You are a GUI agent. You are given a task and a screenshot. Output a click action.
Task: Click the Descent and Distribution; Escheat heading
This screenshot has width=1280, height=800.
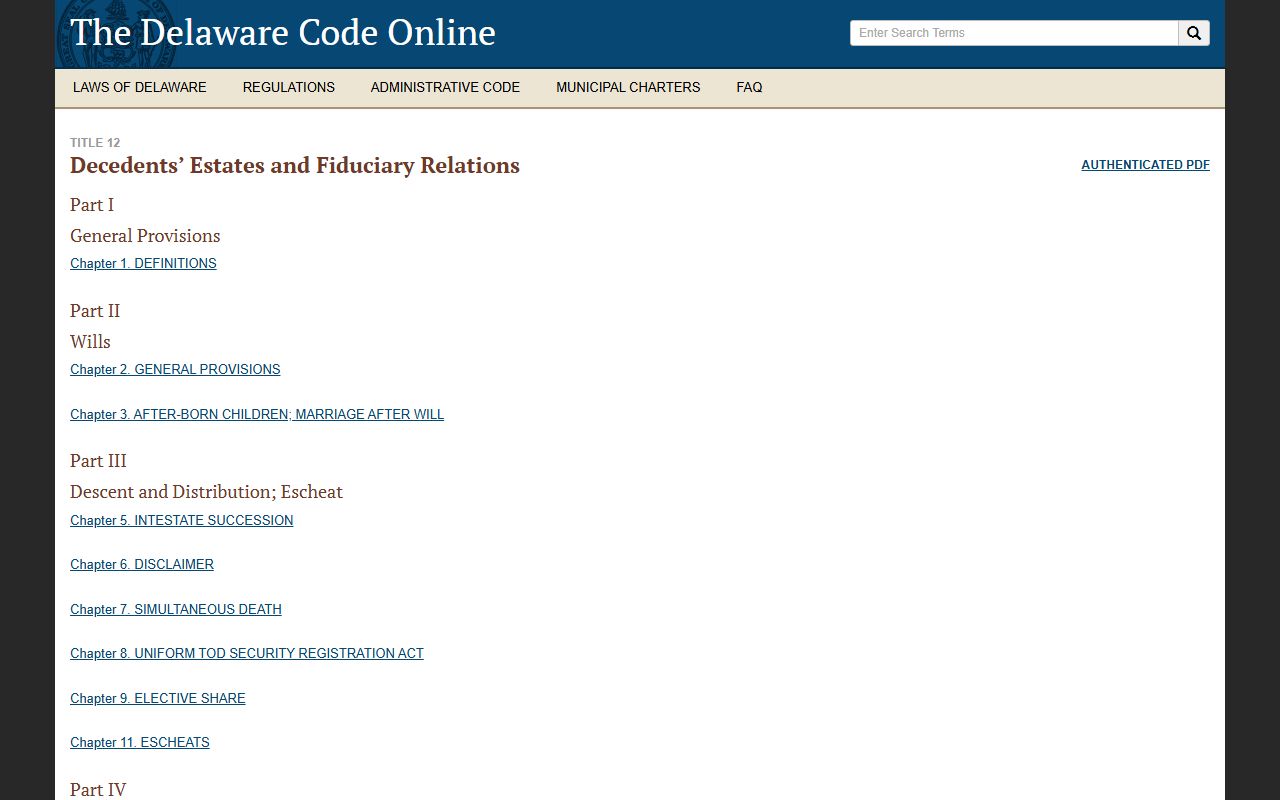pos(206,492)
